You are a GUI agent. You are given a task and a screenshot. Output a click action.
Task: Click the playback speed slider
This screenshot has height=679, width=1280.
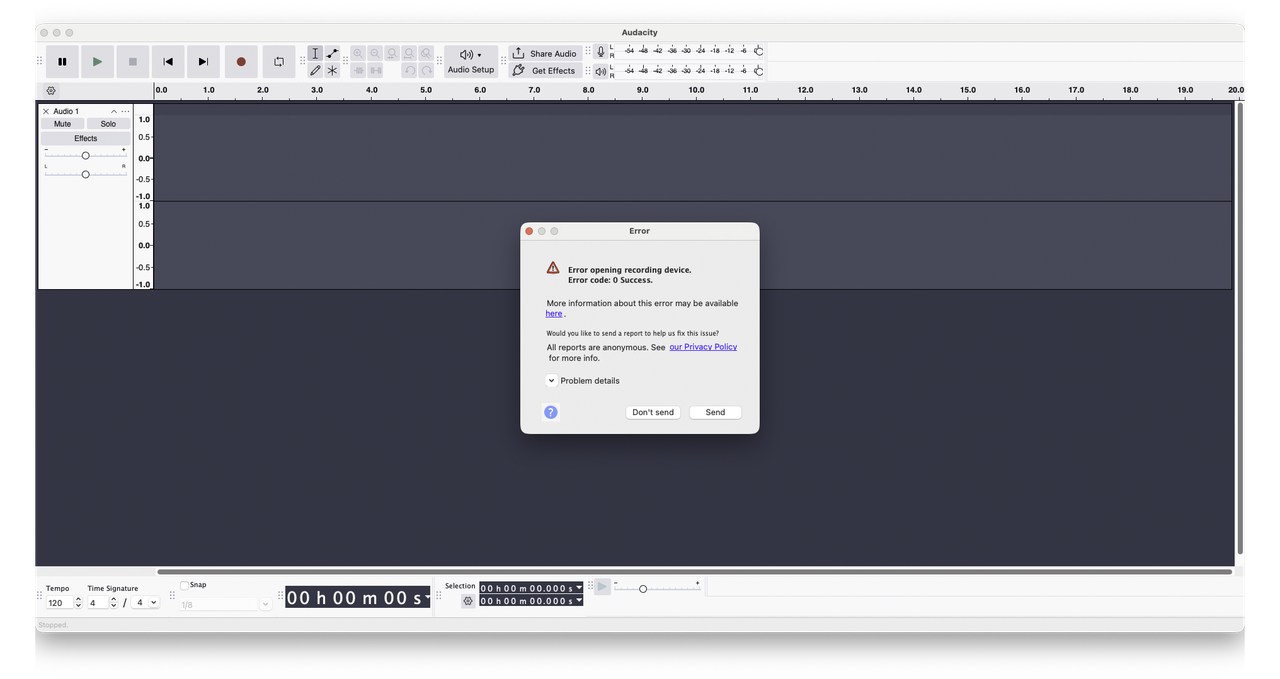[657, 588]
